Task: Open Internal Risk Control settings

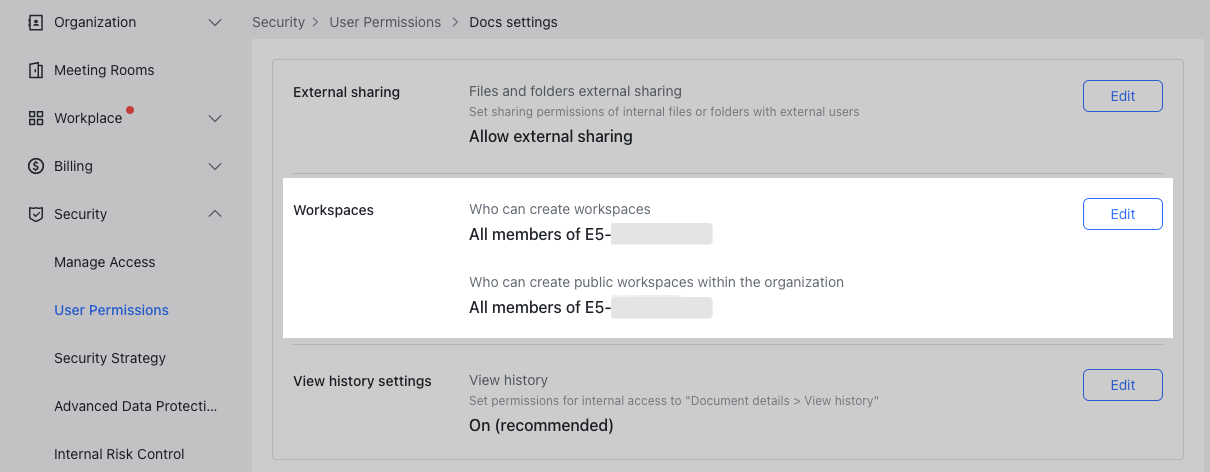Action: point(119,454)
